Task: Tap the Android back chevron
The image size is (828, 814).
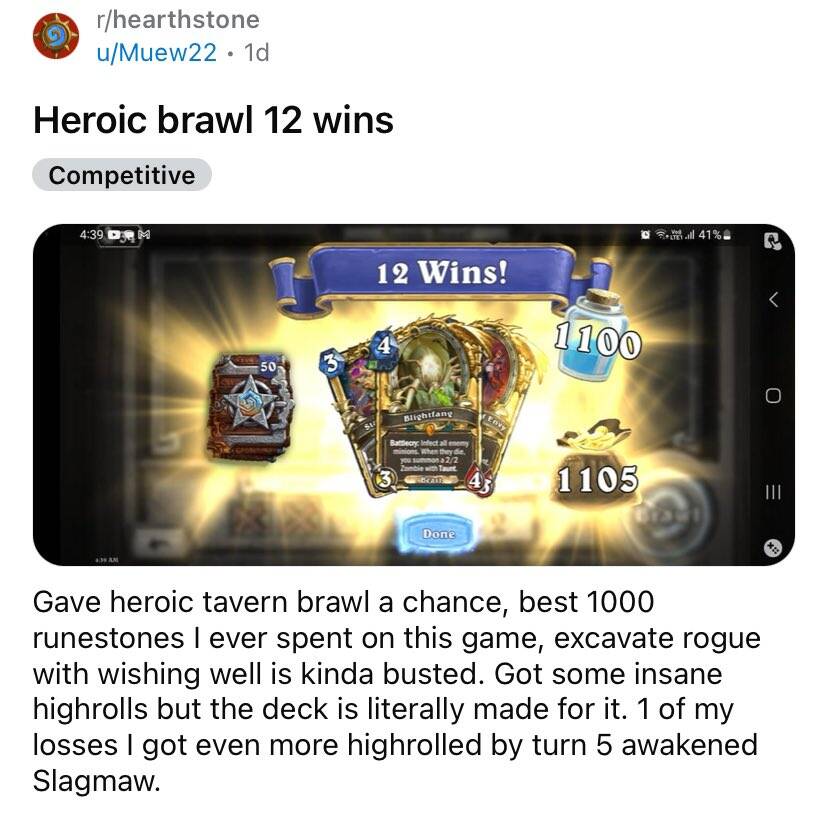Action: pos(773,300)
